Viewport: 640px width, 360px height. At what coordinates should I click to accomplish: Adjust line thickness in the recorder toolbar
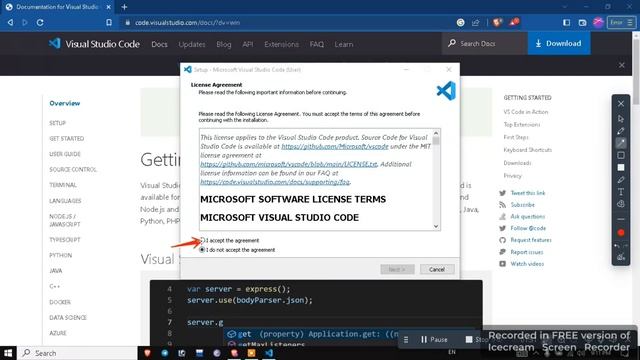[621, 220]
